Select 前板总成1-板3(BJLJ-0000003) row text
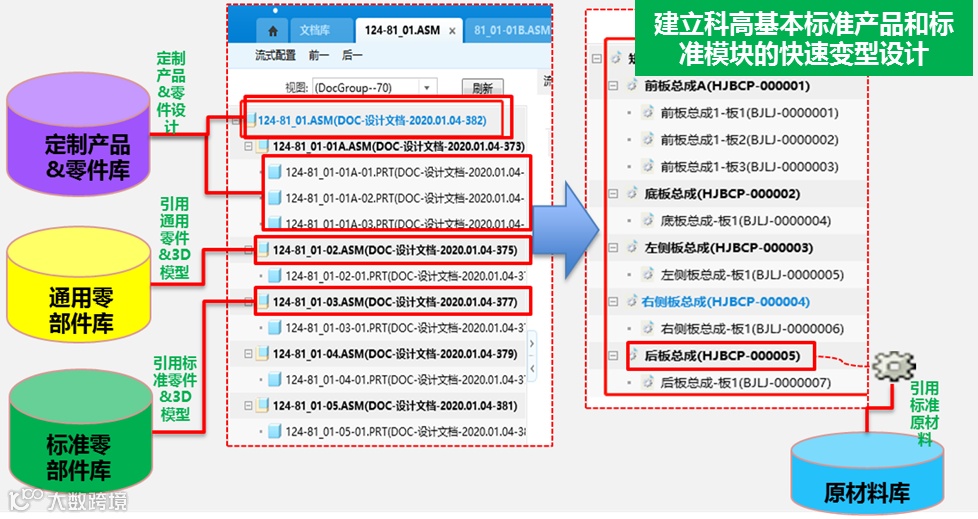 750,167
